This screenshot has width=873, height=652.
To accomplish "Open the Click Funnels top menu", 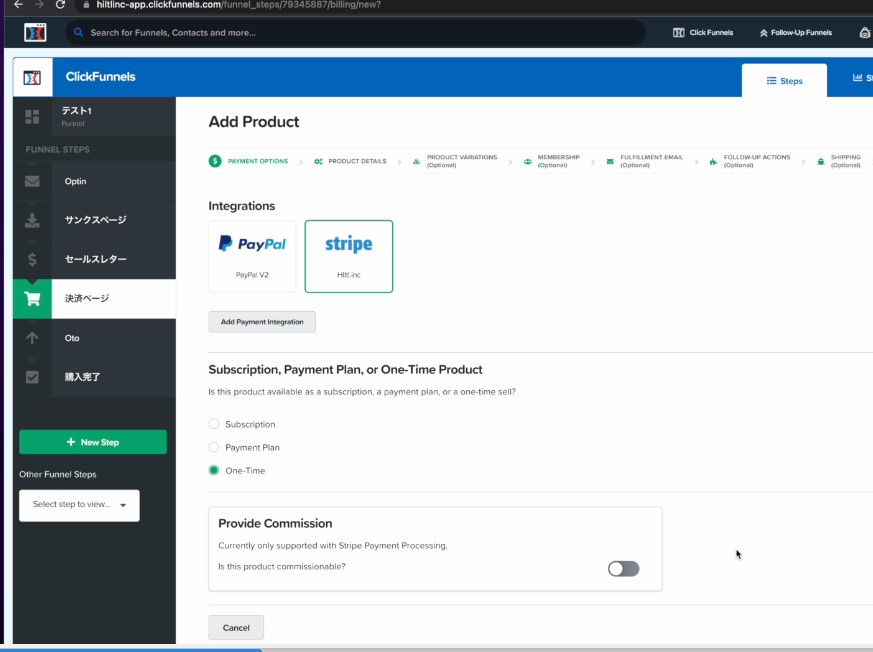I will 703,32.
